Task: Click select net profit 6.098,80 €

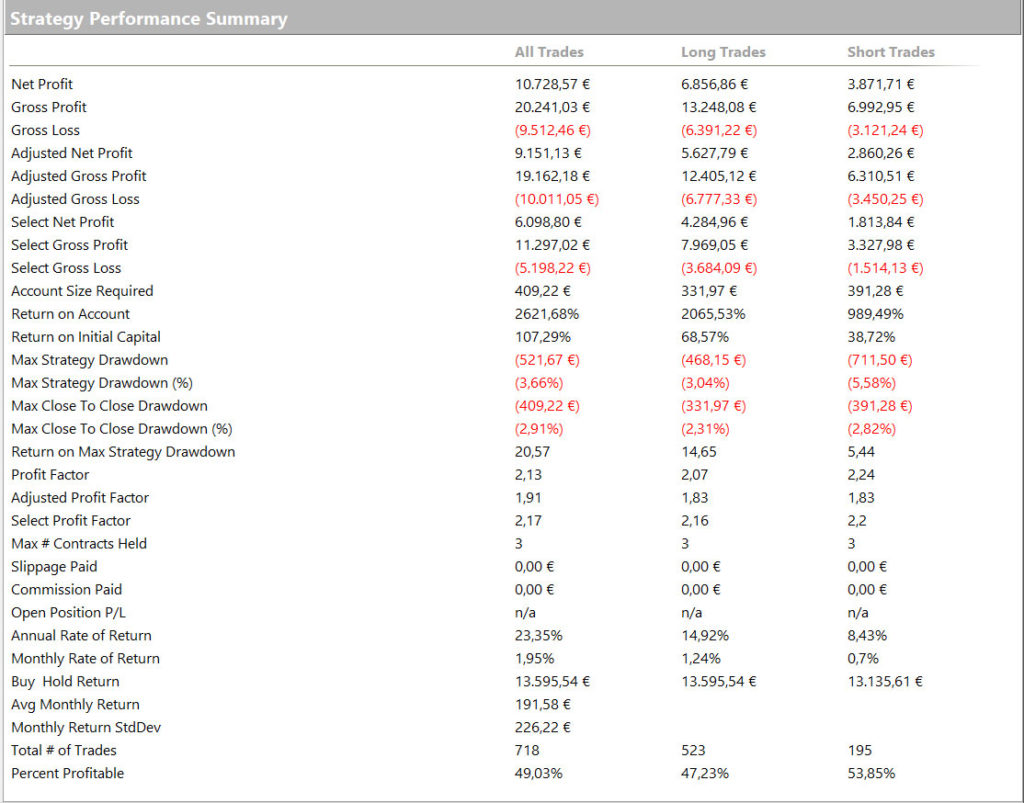Action: pos(548,222)
